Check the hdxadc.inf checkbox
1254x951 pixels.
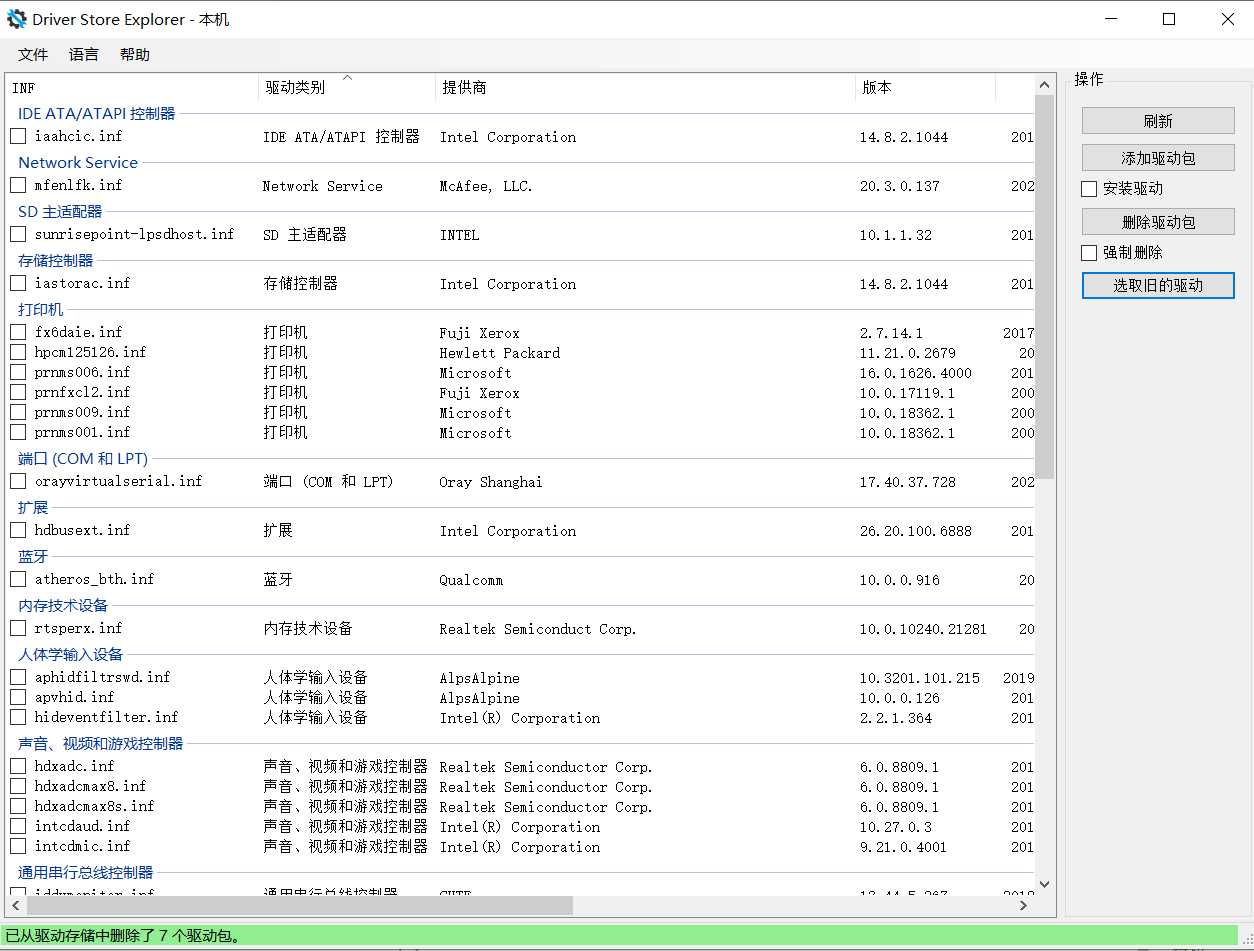[x=18, y=766]
